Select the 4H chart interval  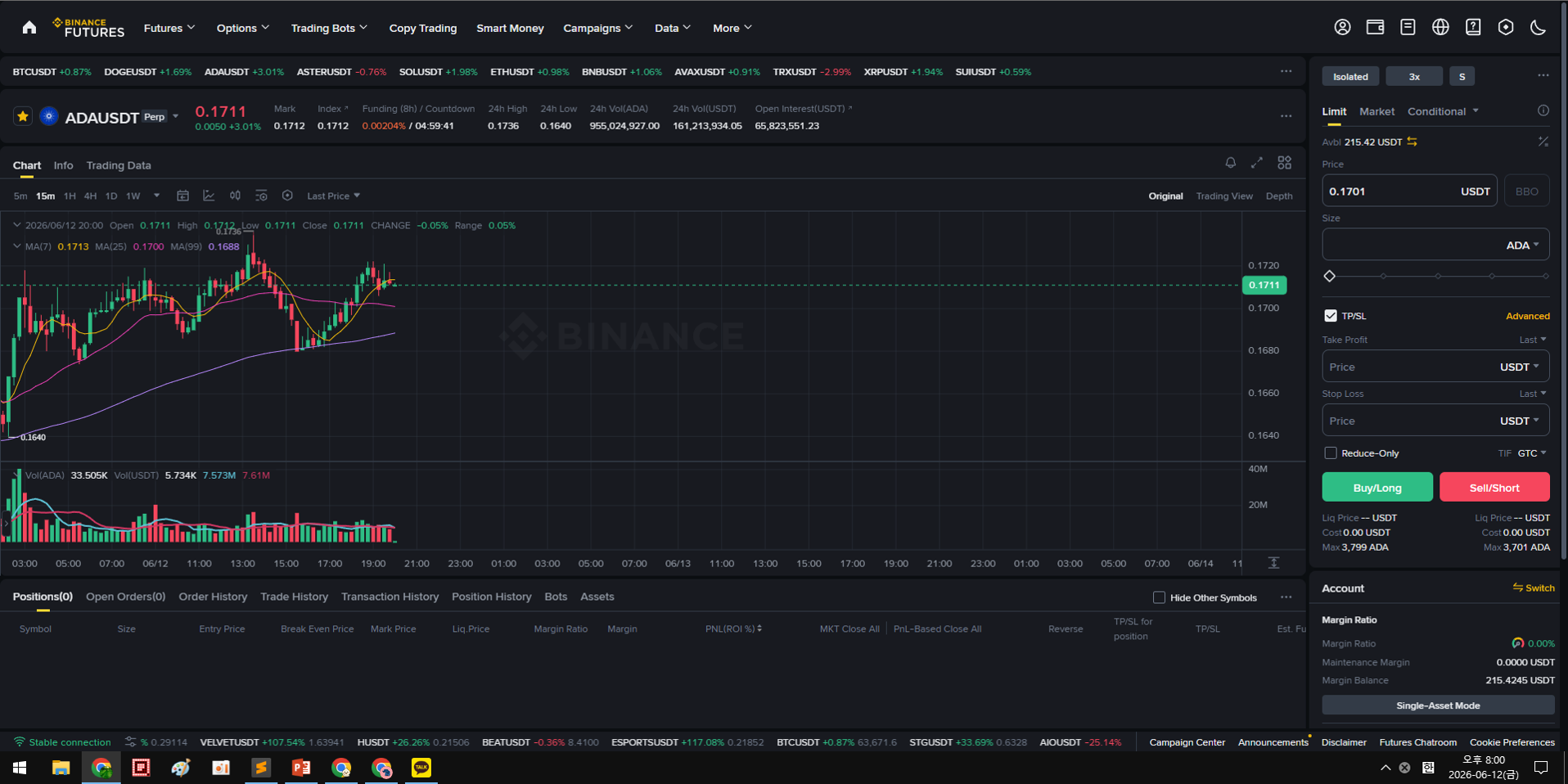(90, 196)
